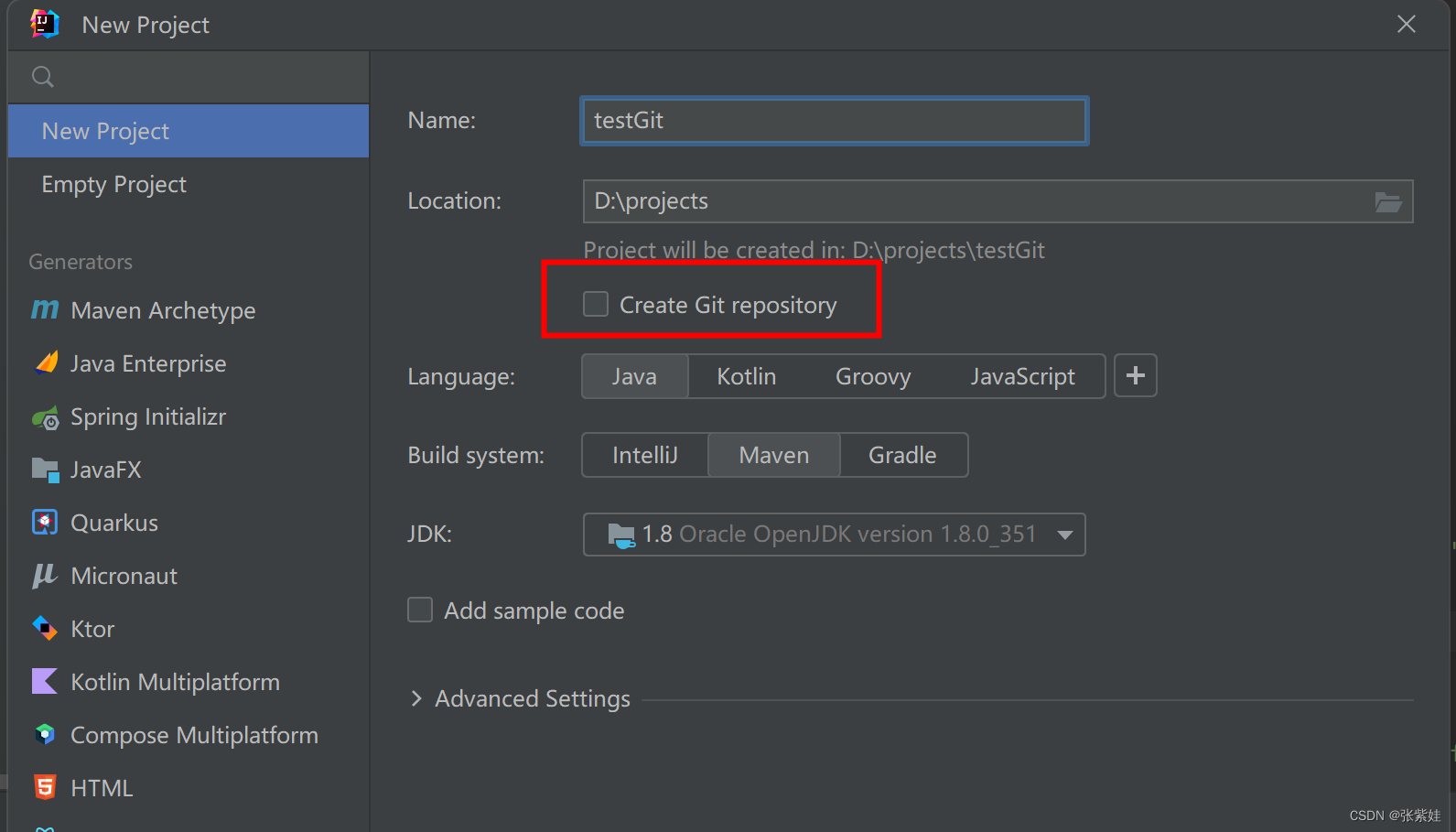Image resolution: width=1456 pixels, height=832 pixels.
Task: Add another language with plus button
Action: pos(1136,376)
